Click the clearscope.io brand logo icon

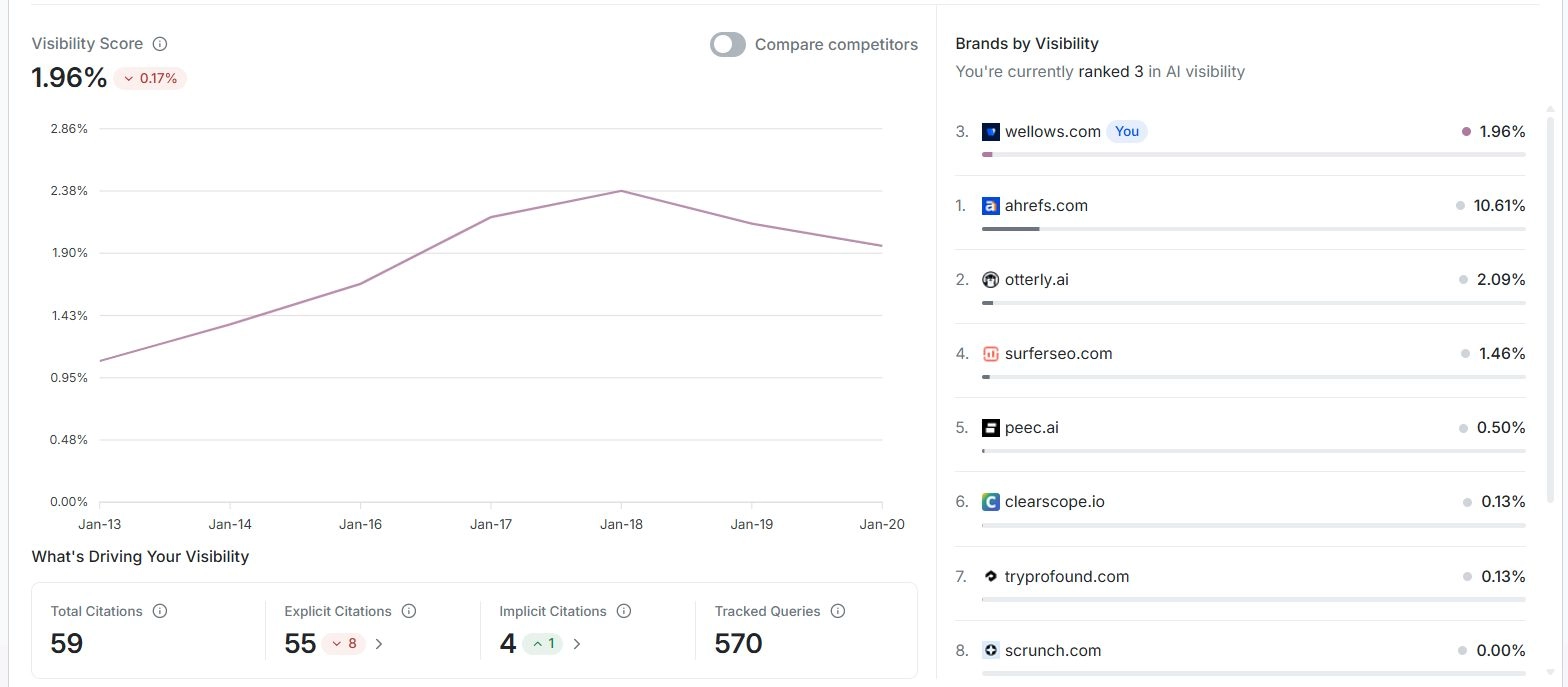991,502
